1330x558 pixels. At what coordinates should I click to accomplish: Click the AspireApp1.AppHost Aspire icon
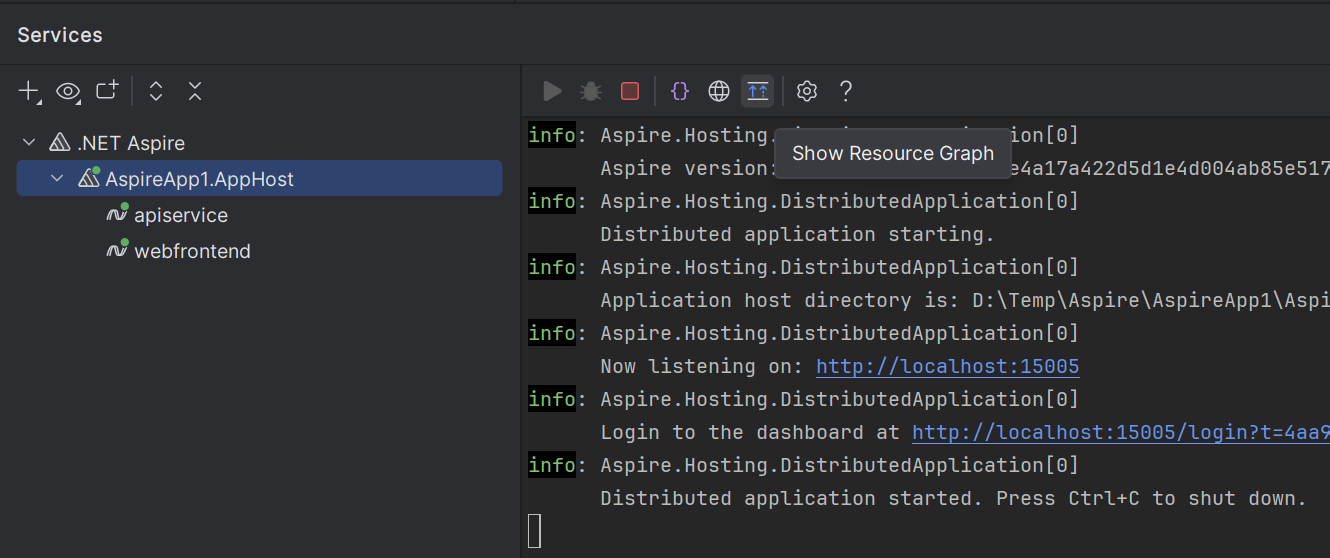click(x=89, y=178)
